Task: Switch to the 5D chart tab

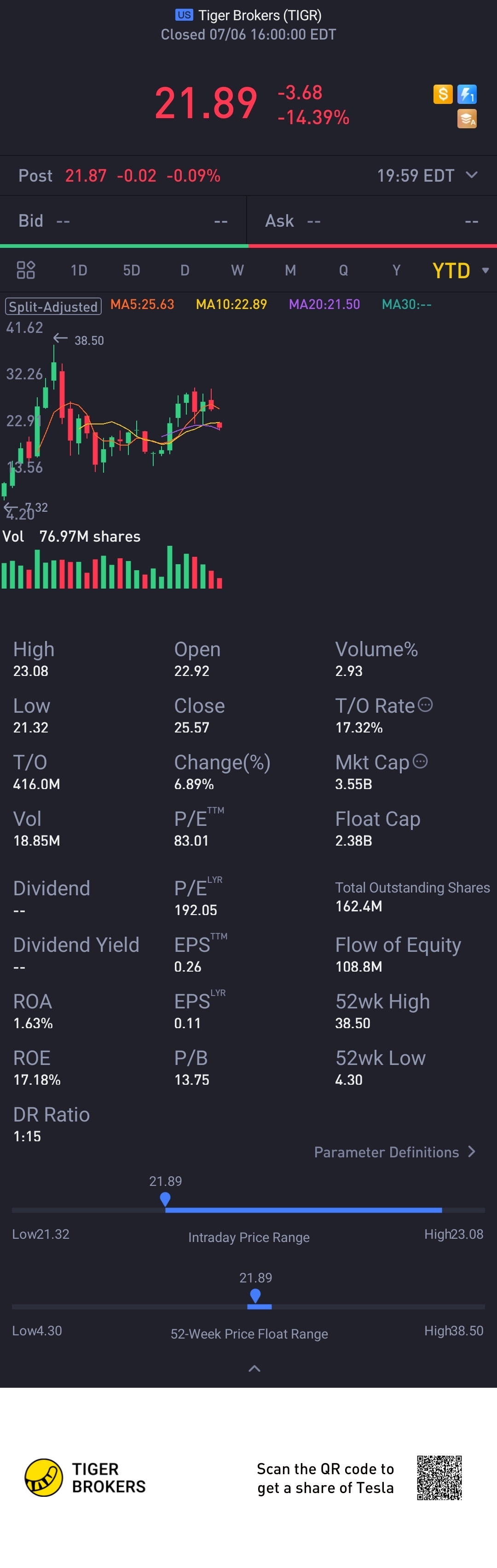Action: point(132,270)
